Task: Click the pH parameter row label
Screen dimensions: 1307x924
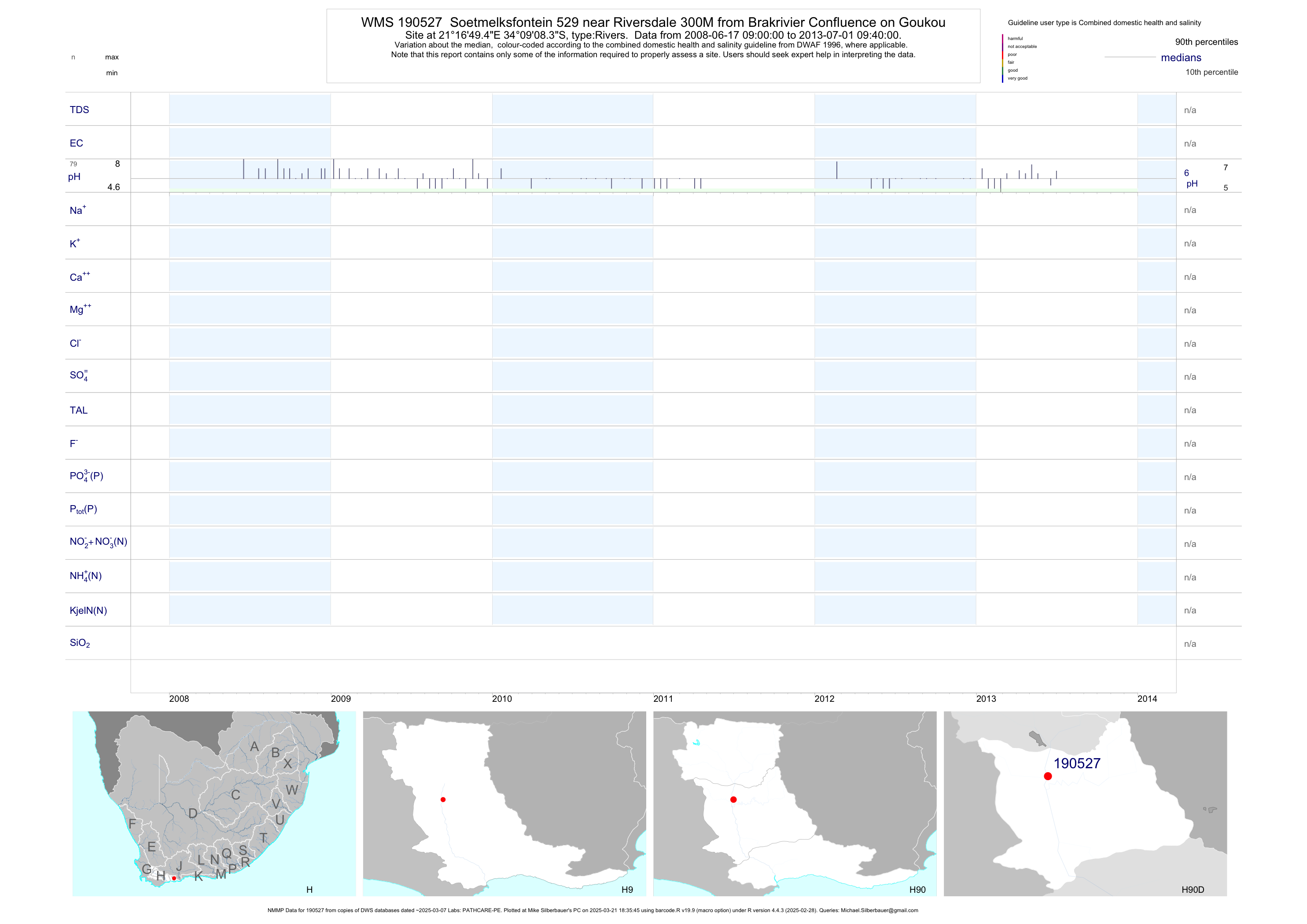Action: (x=74, y=176)
